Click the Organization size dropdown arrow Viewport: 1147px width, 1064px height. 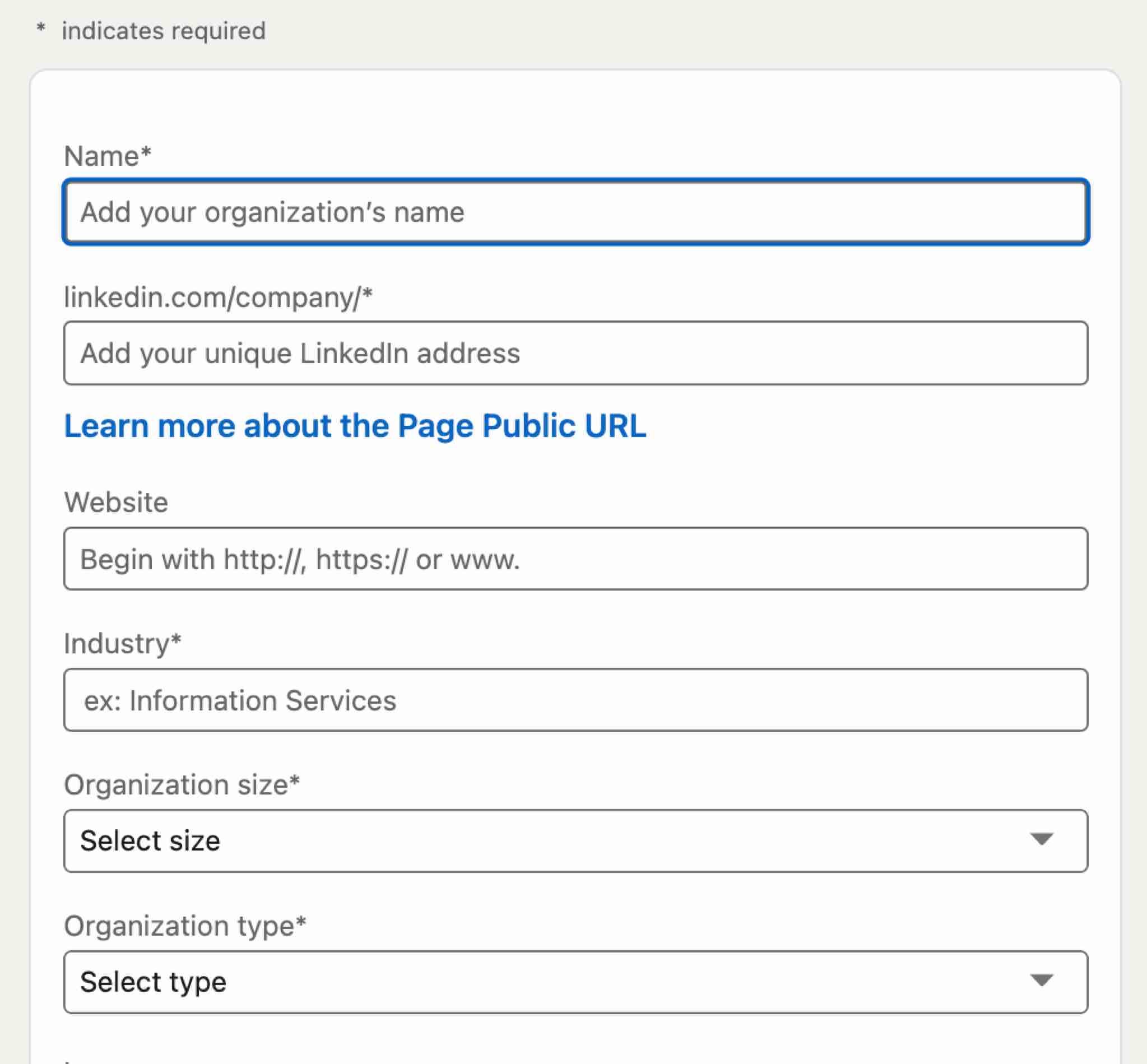1042,839
